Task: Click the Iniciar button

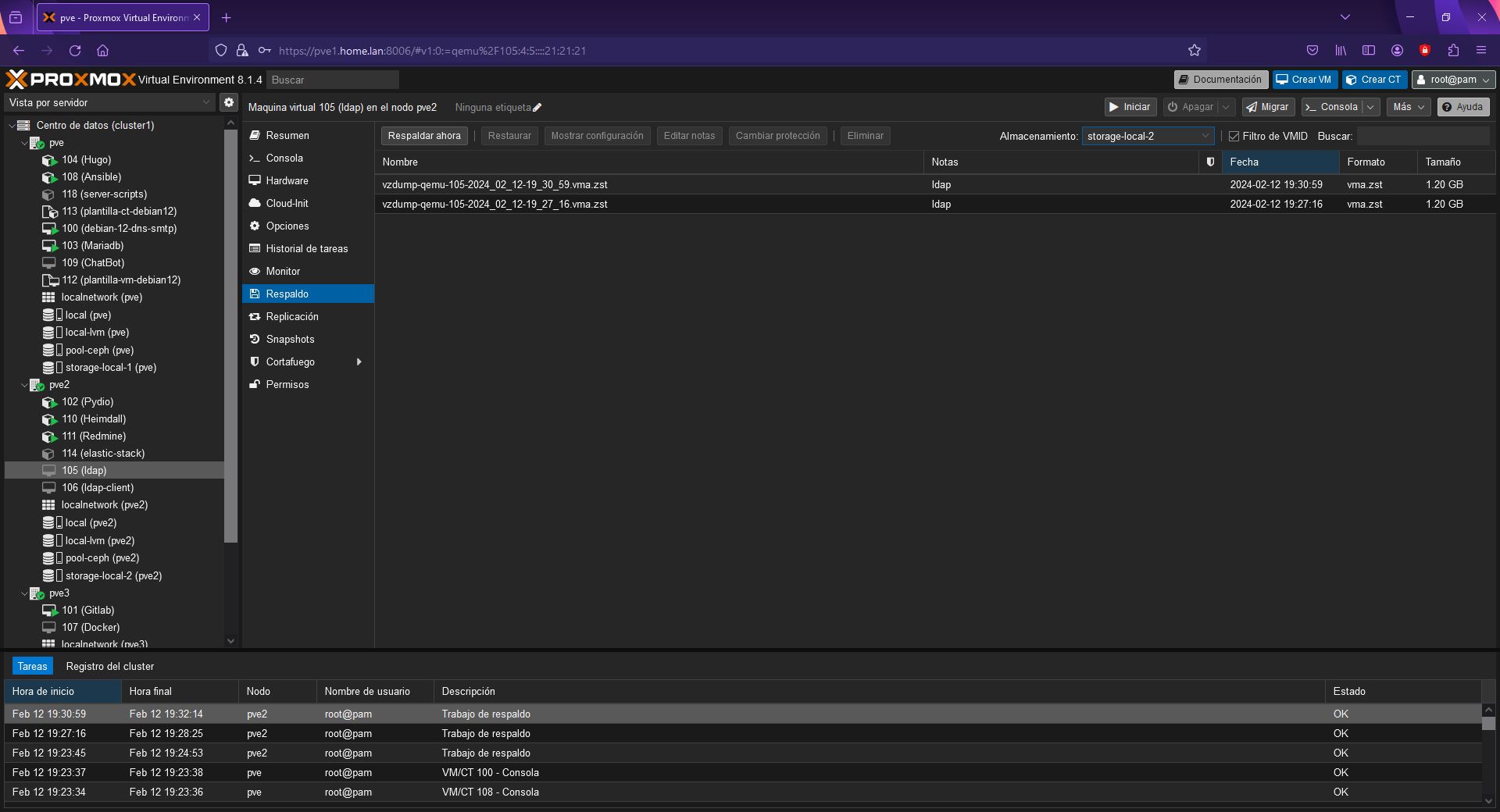Action: (x=1130, y=107)
